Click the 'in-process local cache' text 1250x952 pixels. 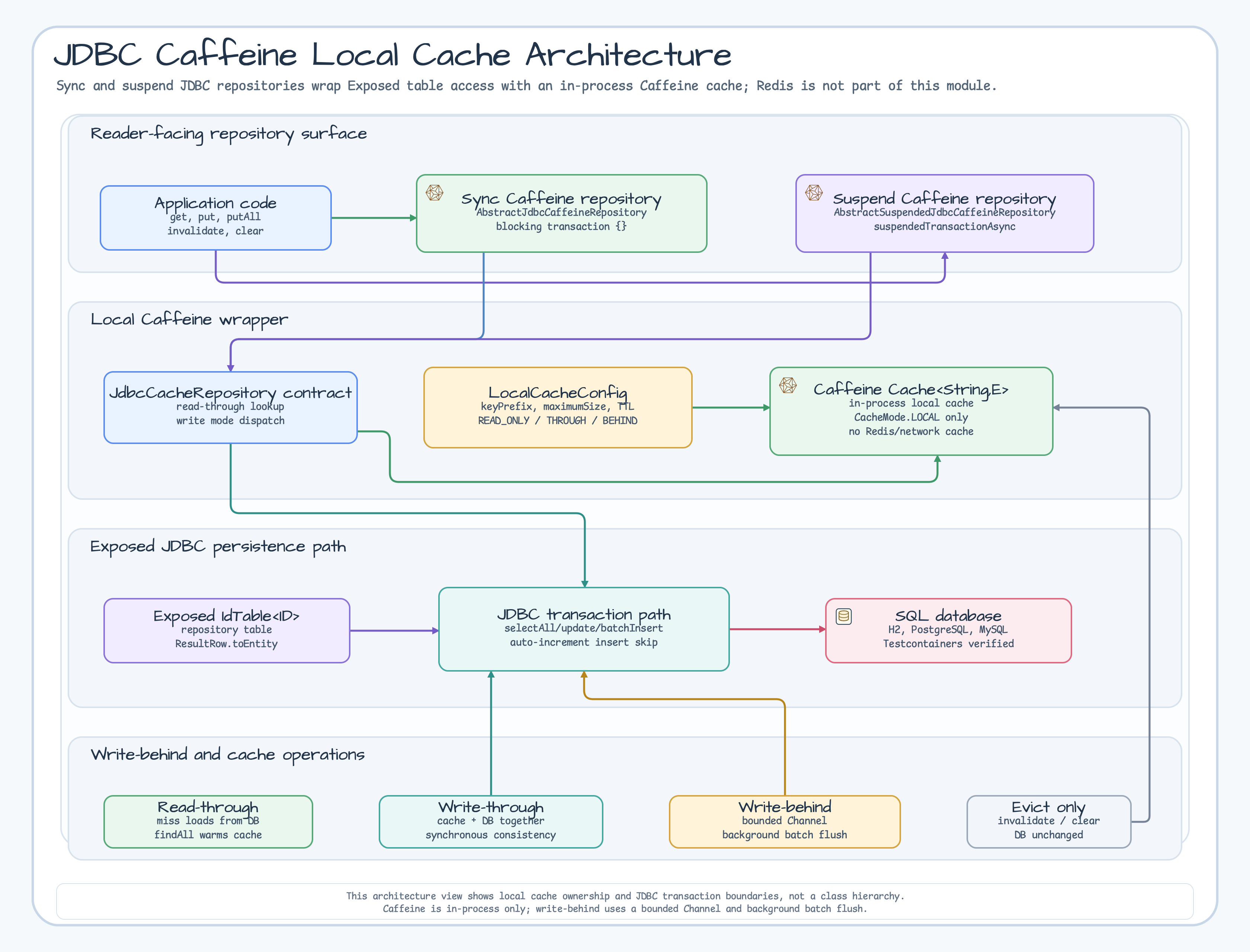pos(911,403)
